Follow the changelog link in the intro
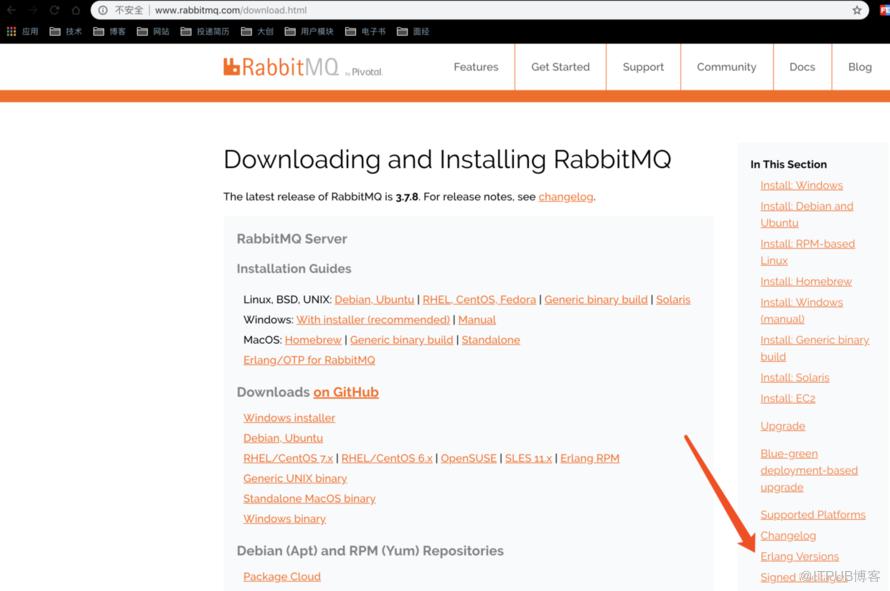This screenshot has width=890, height=591. [566, 196]
